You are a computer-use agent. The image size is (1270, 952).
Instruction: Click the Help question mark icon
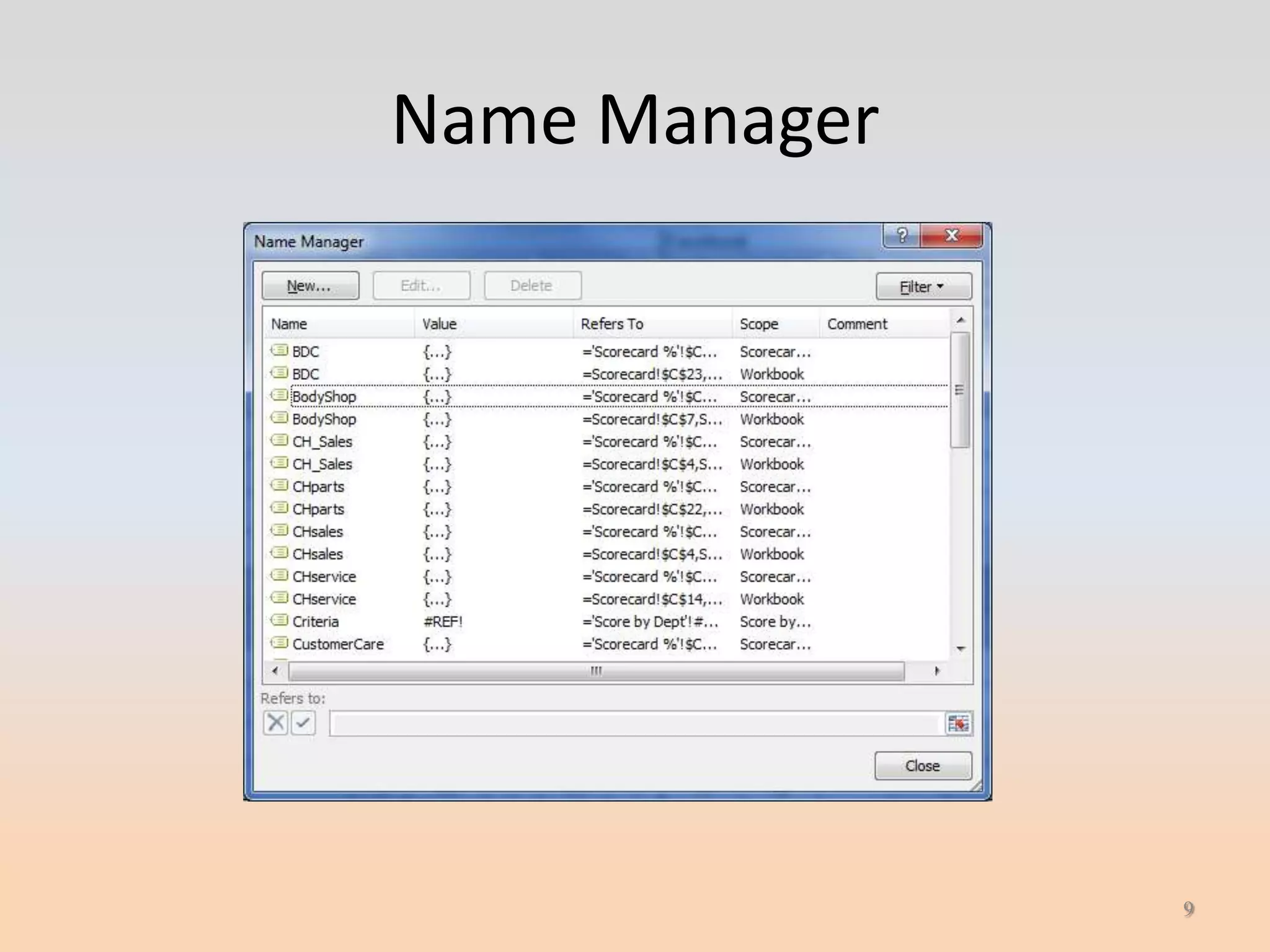pos(902,236)
